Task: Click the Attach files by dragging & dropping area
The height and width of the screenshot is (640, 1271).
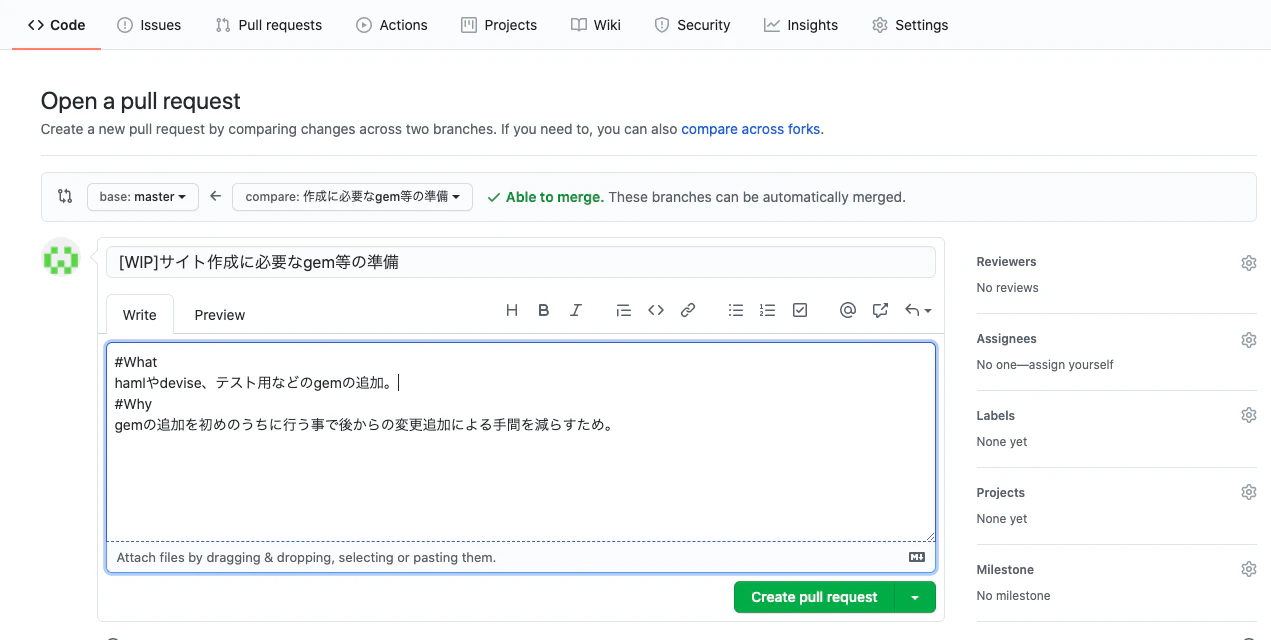Action: [x=521, y=557]
